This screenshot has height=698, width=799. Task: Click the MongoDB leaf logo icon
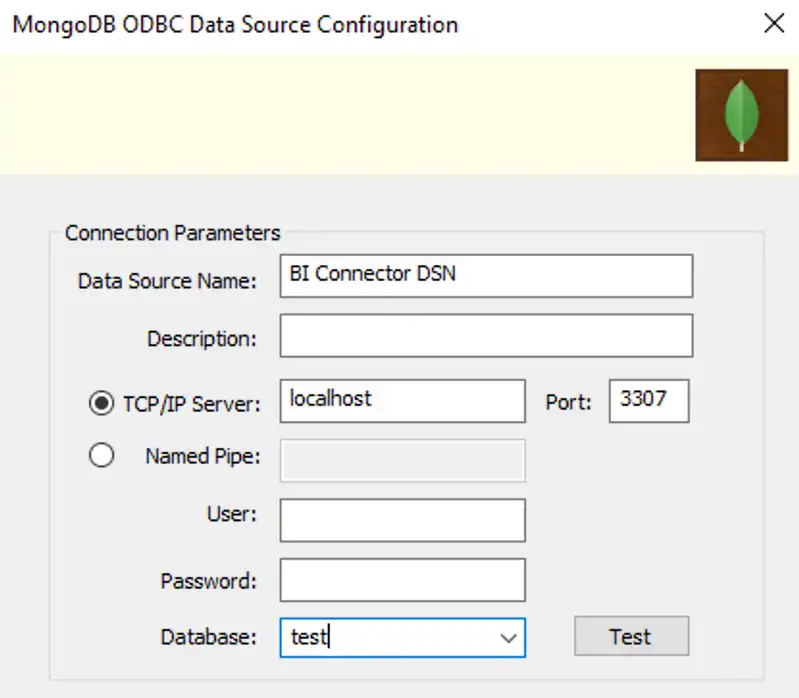pos(741,115)
